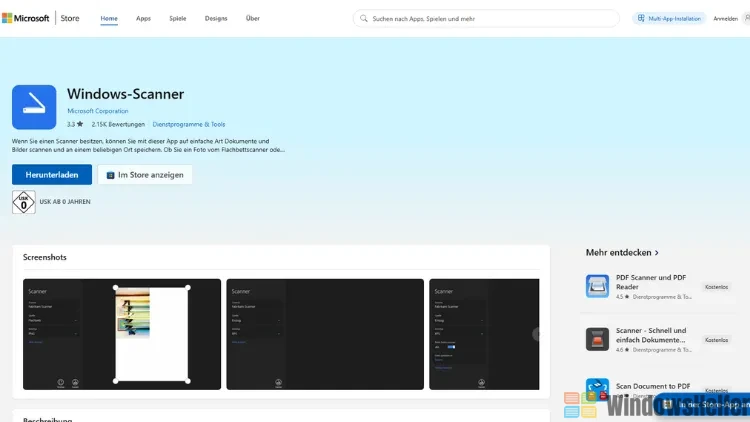Screen dimensions: 750x422
Task: Open the Spiele tab
Action: [177, 18]
